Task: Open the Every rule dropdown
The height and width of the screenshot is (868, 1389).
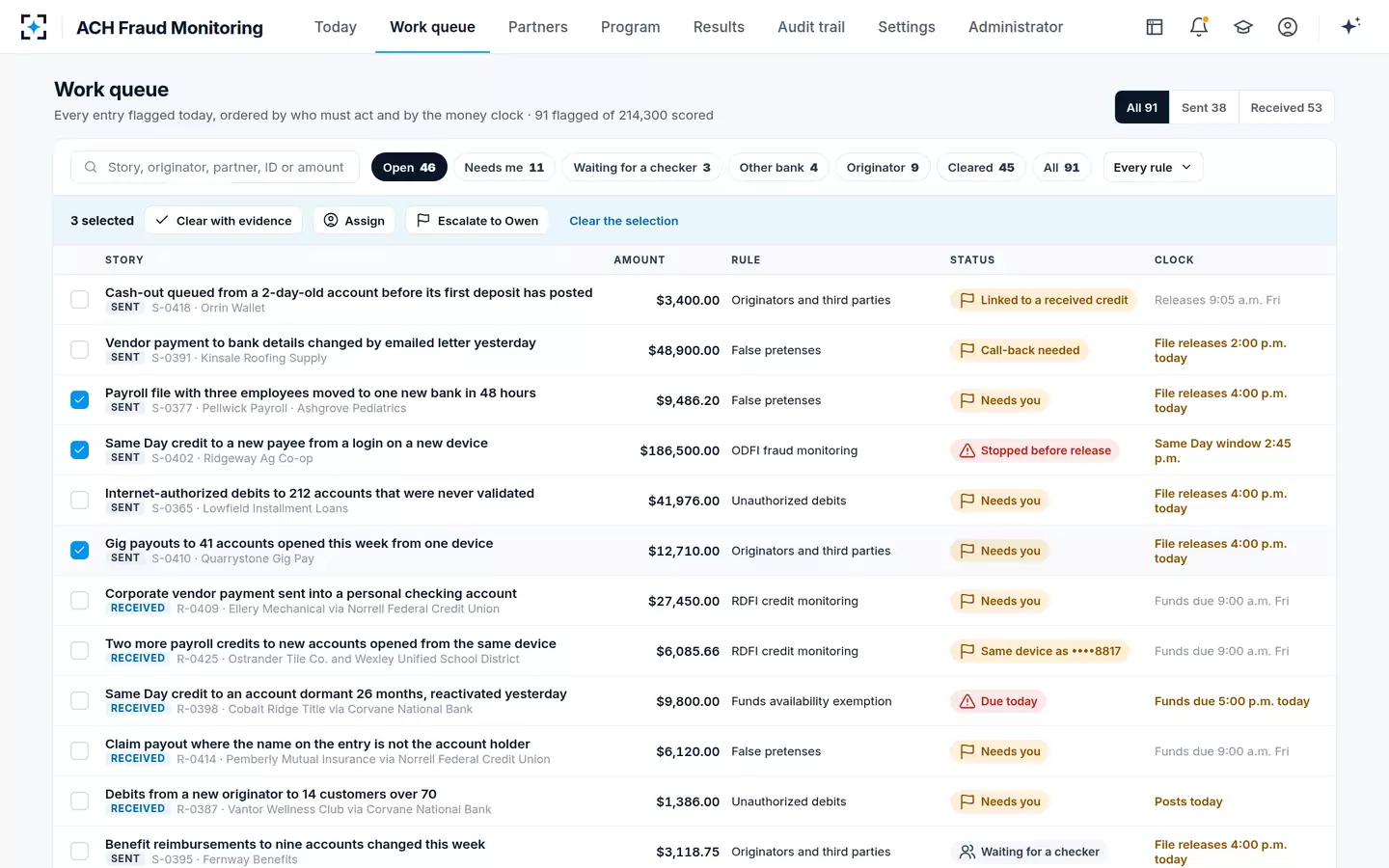Action: 1153,167
